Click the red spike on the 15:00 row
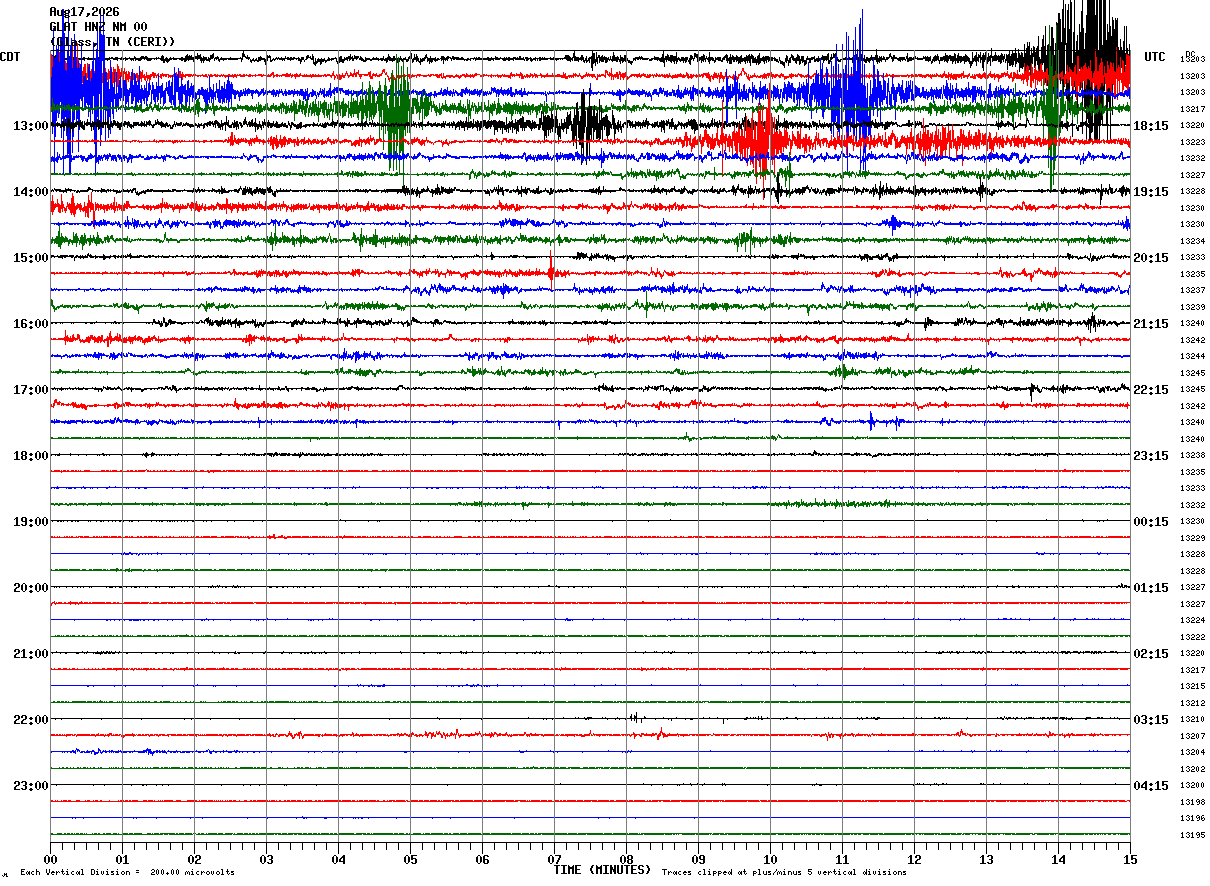1210x886 pixels. coord(551,266)
